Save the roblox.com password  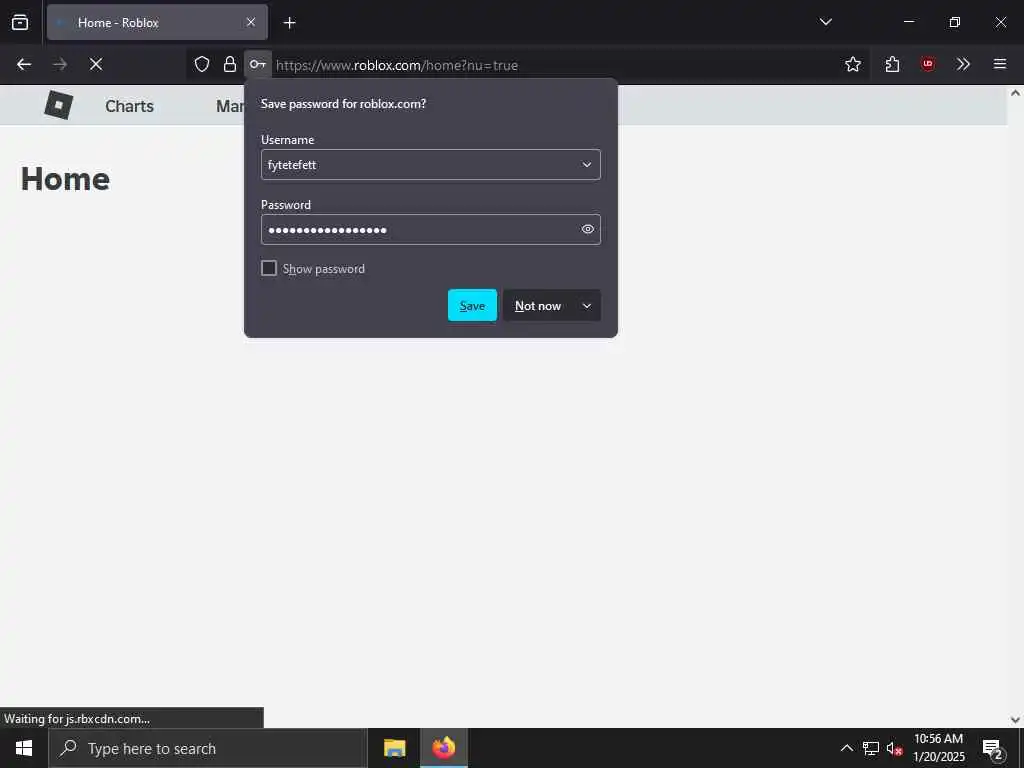[472, 305]
